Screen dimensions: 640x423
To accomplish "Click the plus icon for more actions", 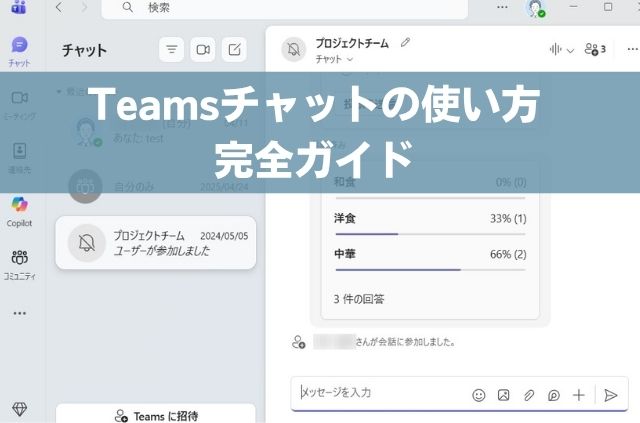I will 578,395.
